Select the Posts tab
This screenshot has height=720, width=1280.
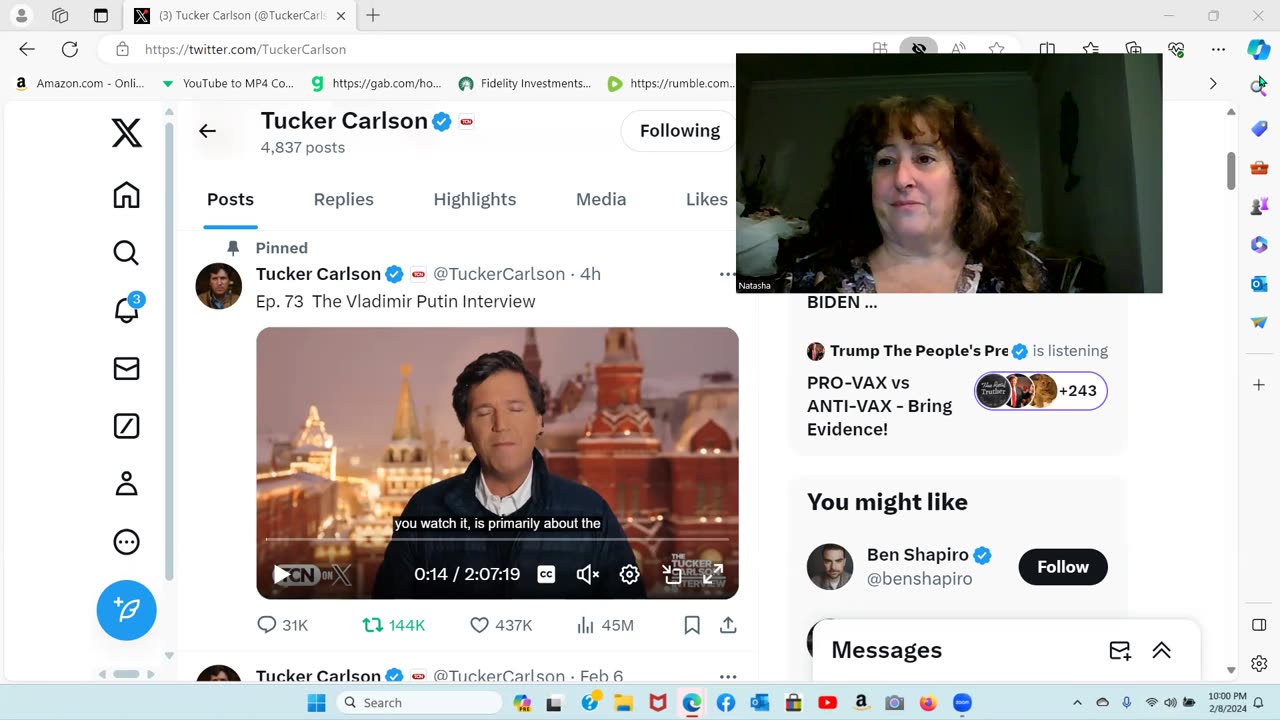pyautogui.click(x=230, y=199)
